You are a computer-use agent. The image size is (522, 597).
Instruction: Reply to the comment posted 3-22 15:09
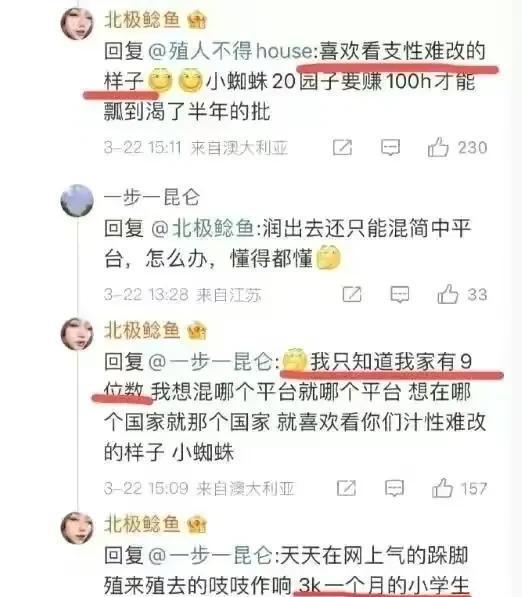pos(394,488)
